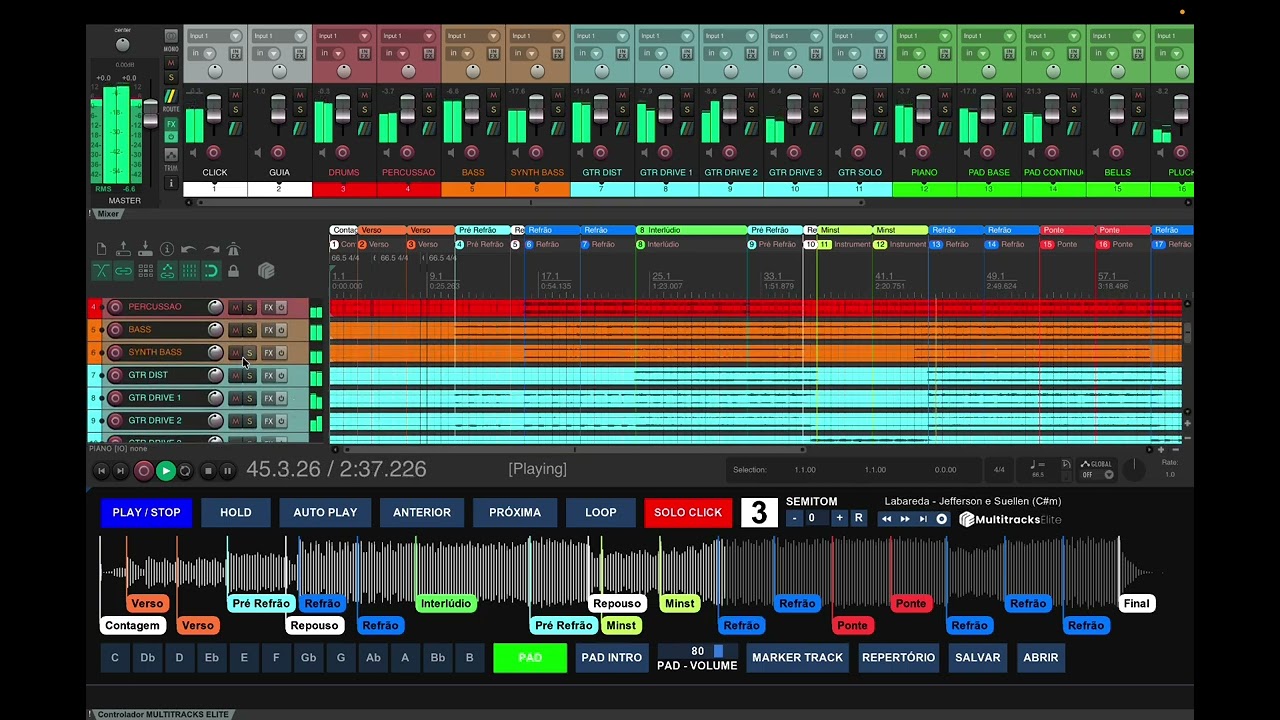The height and width of the screenshot is (720, 1280).
Task: Go to project start transport button
Action: coord(102,471)
